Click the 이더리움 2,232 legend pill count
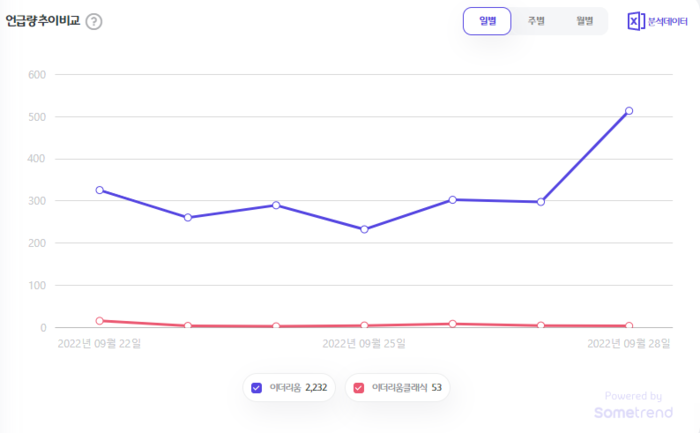The height and width of the screenshot is (433, 700). (x=314, y=387)
